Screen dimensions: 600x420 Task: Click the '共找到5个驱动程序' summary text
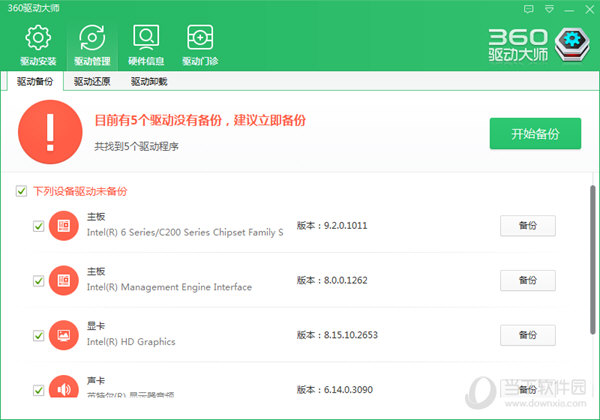[136, 146]
